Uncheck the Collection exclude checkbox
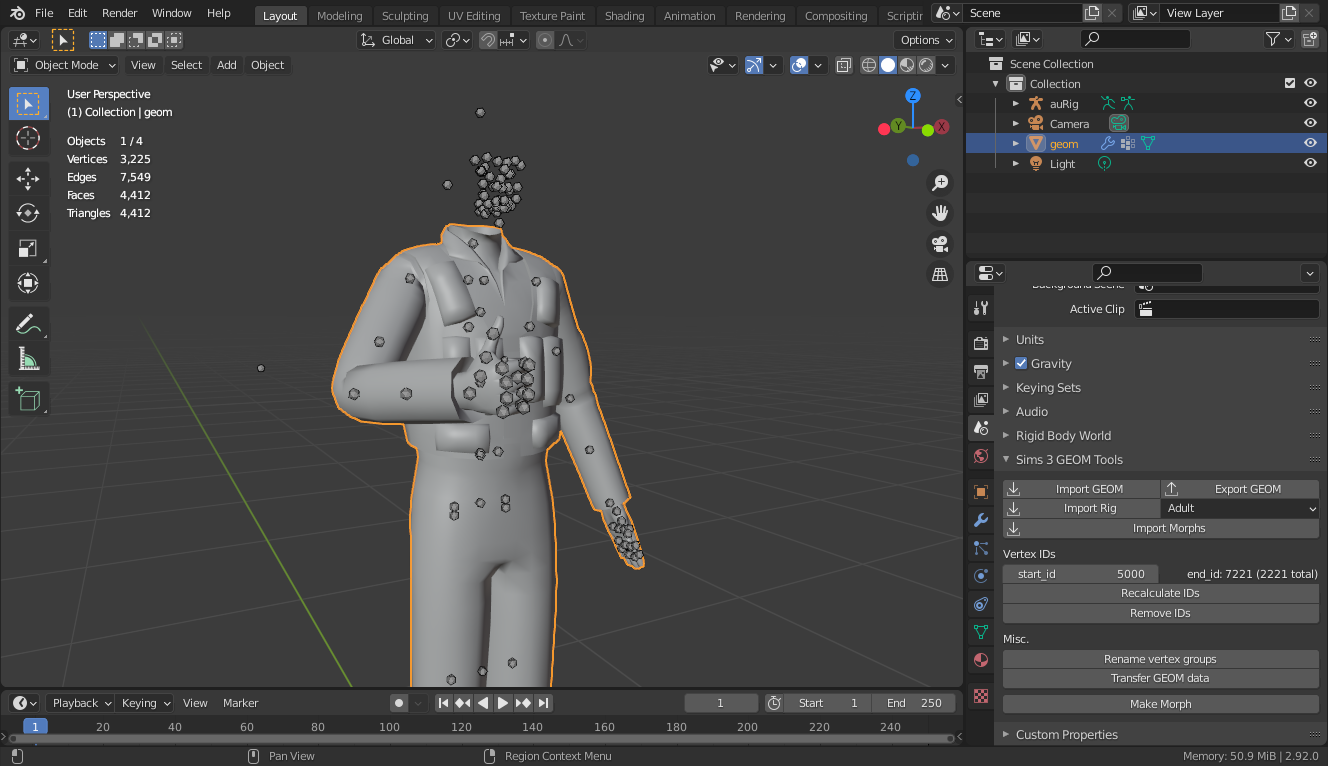The image size is (1328, 766). [1290, 83]
